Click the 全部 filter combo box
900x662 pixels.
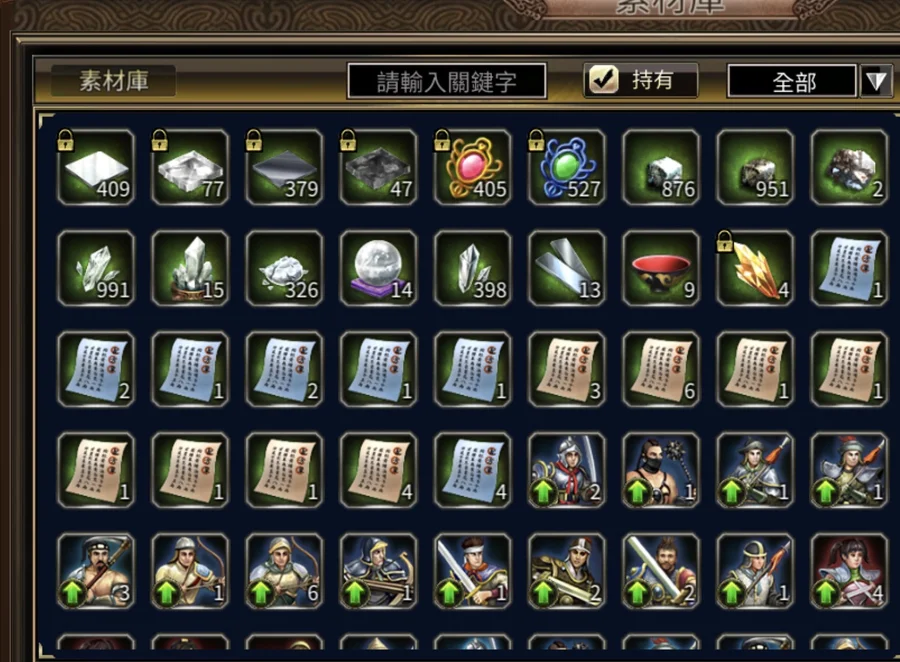[x=793, y=81]
